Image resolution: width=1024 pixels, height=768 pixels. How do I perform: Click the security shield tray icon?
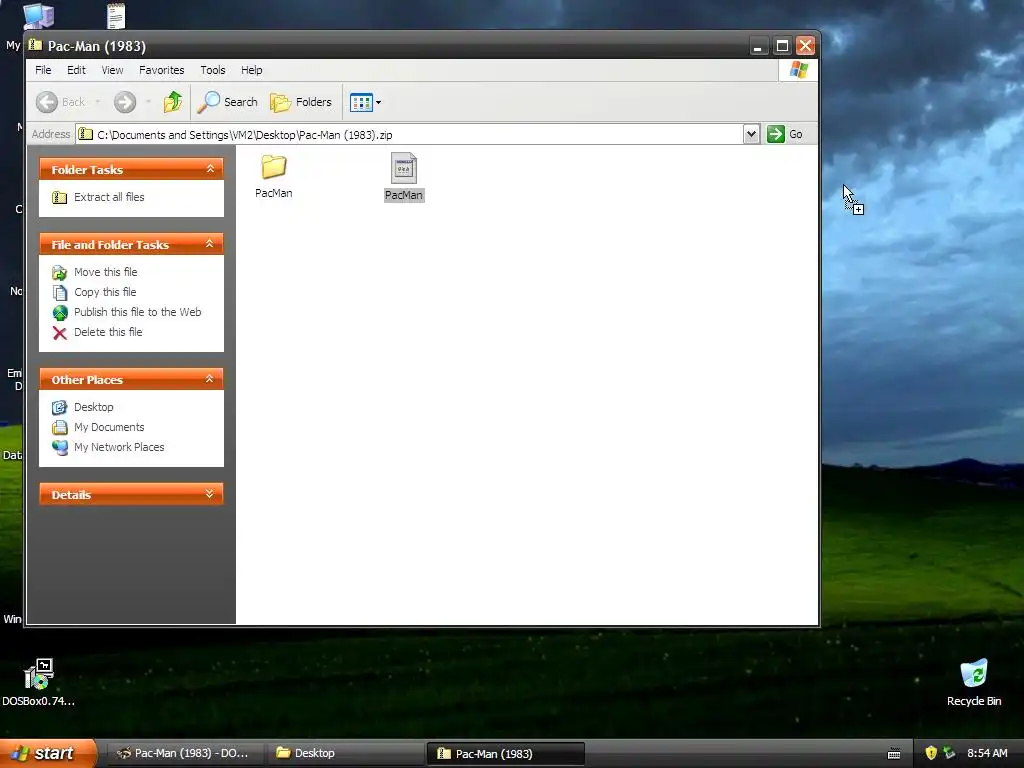(931, 753)
